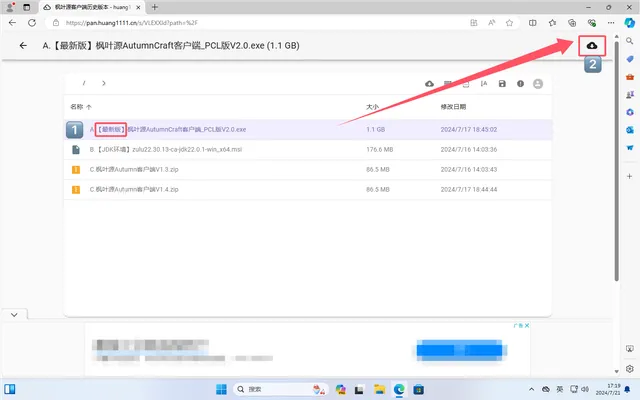Open the user account avatar icon
640x400 pixels.
(x=538, y=84)
